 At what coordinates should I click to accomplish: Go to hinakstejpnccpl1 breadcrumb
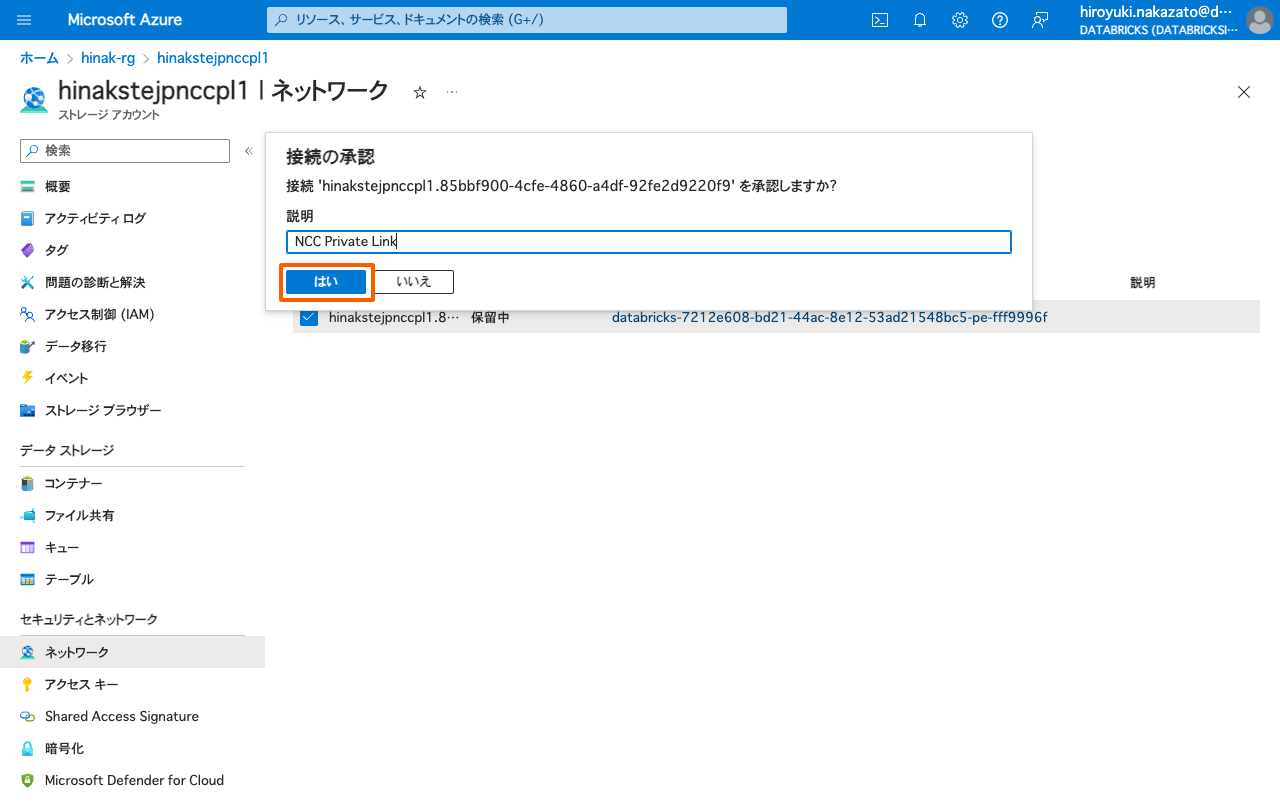pos(213,58)
